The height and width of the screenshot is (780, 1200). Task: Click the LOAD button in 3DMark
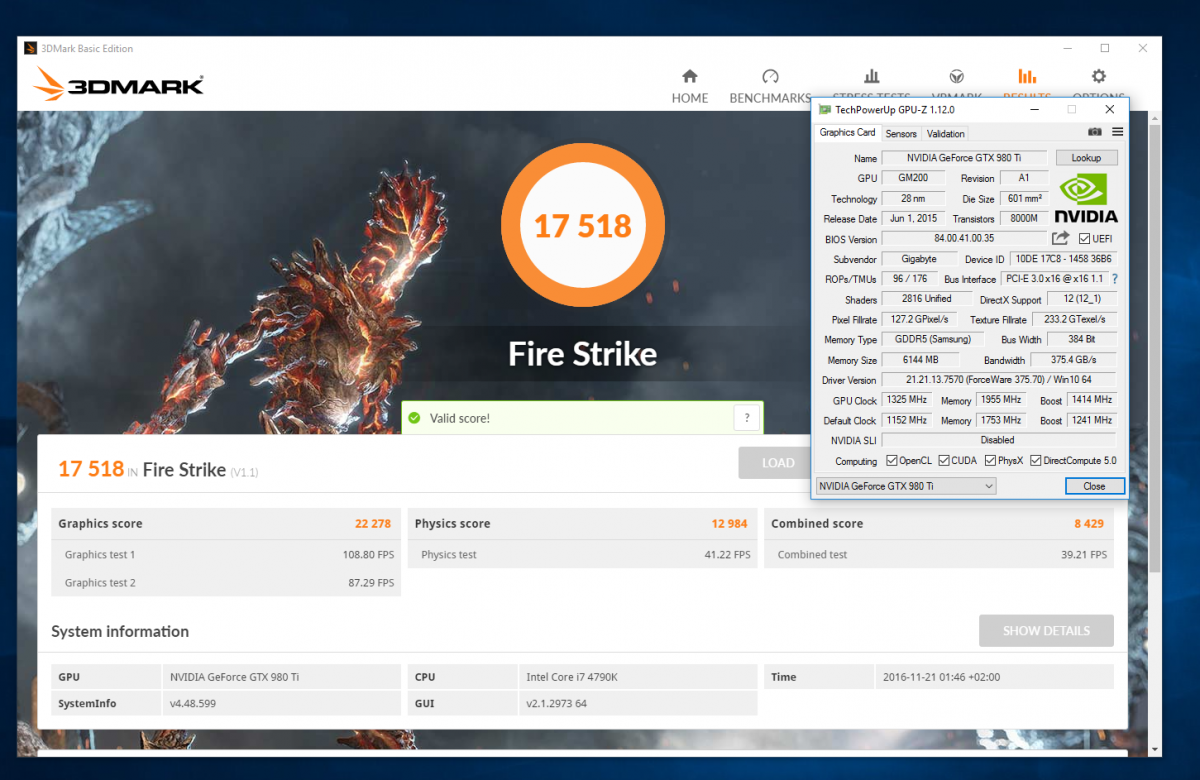click(x=777, y=463)
